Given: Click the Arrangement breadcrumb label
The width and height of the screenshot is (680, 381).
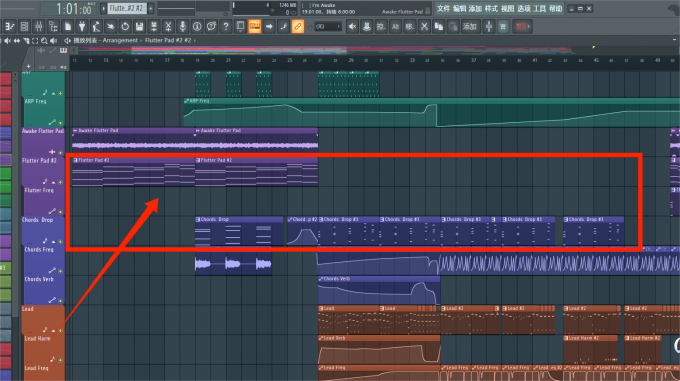Looking at the screenshot, I should [x=120, y=40].
